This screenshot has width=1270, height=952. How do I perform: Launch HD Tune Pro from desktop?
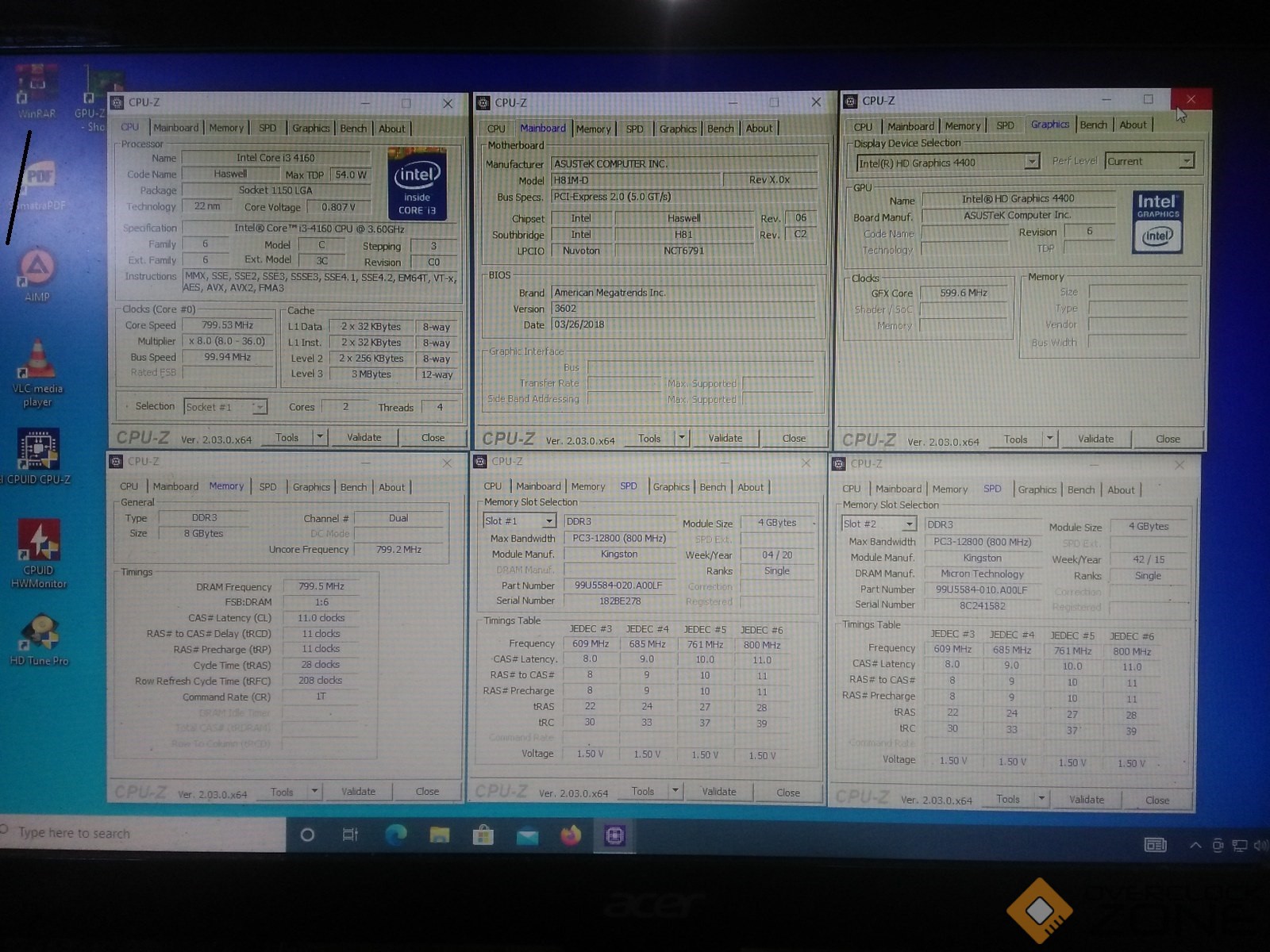[x=39, y=639]
